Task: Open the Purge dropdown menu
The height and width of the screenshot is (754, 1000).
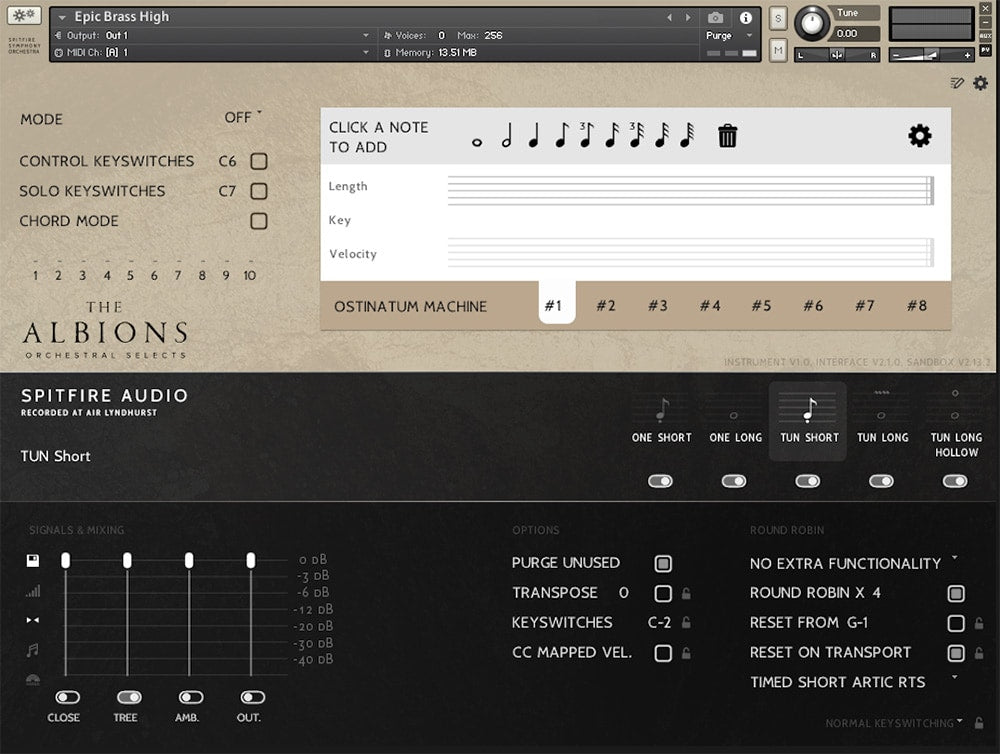Action: tap(728, 36)
